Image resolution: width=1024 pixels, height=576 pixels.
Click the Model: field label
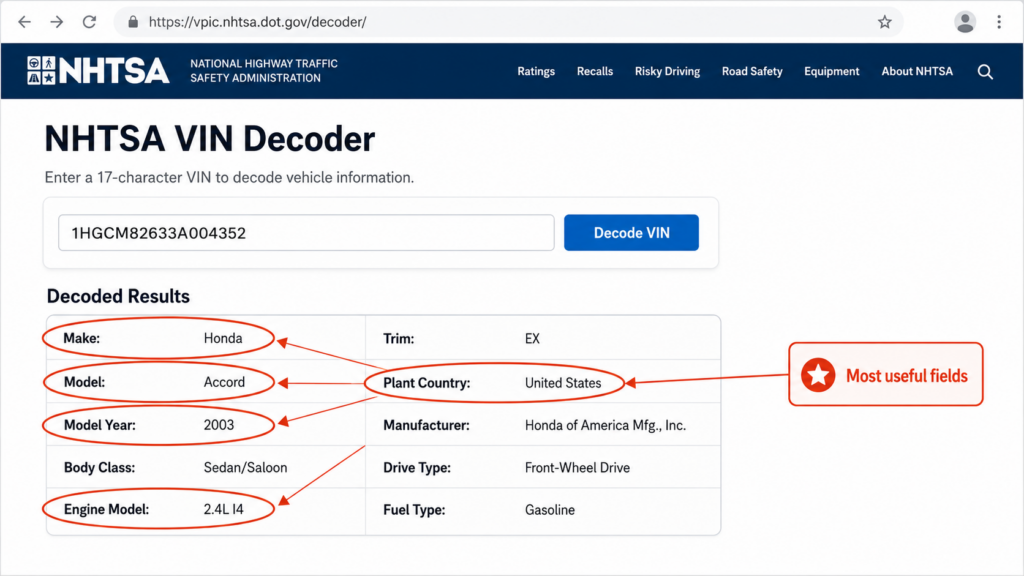point(84,382)
